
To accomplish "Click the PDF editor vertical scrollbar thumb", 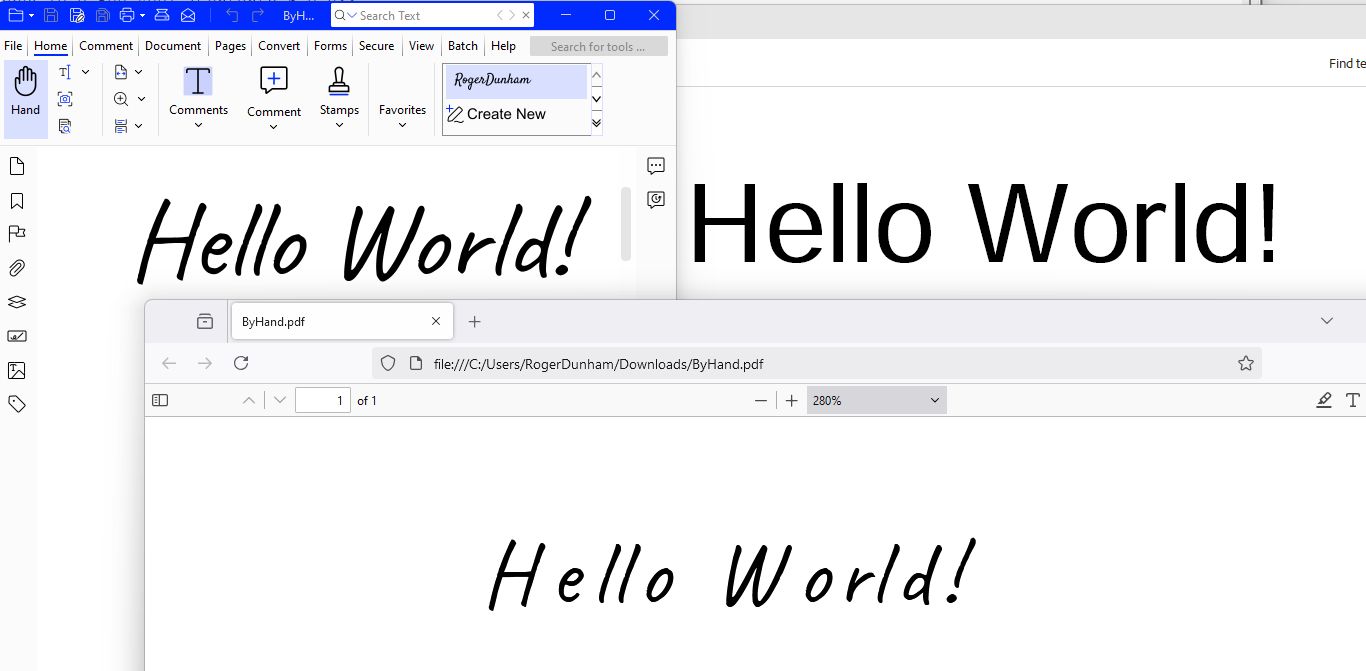I will tap(626, 223).
